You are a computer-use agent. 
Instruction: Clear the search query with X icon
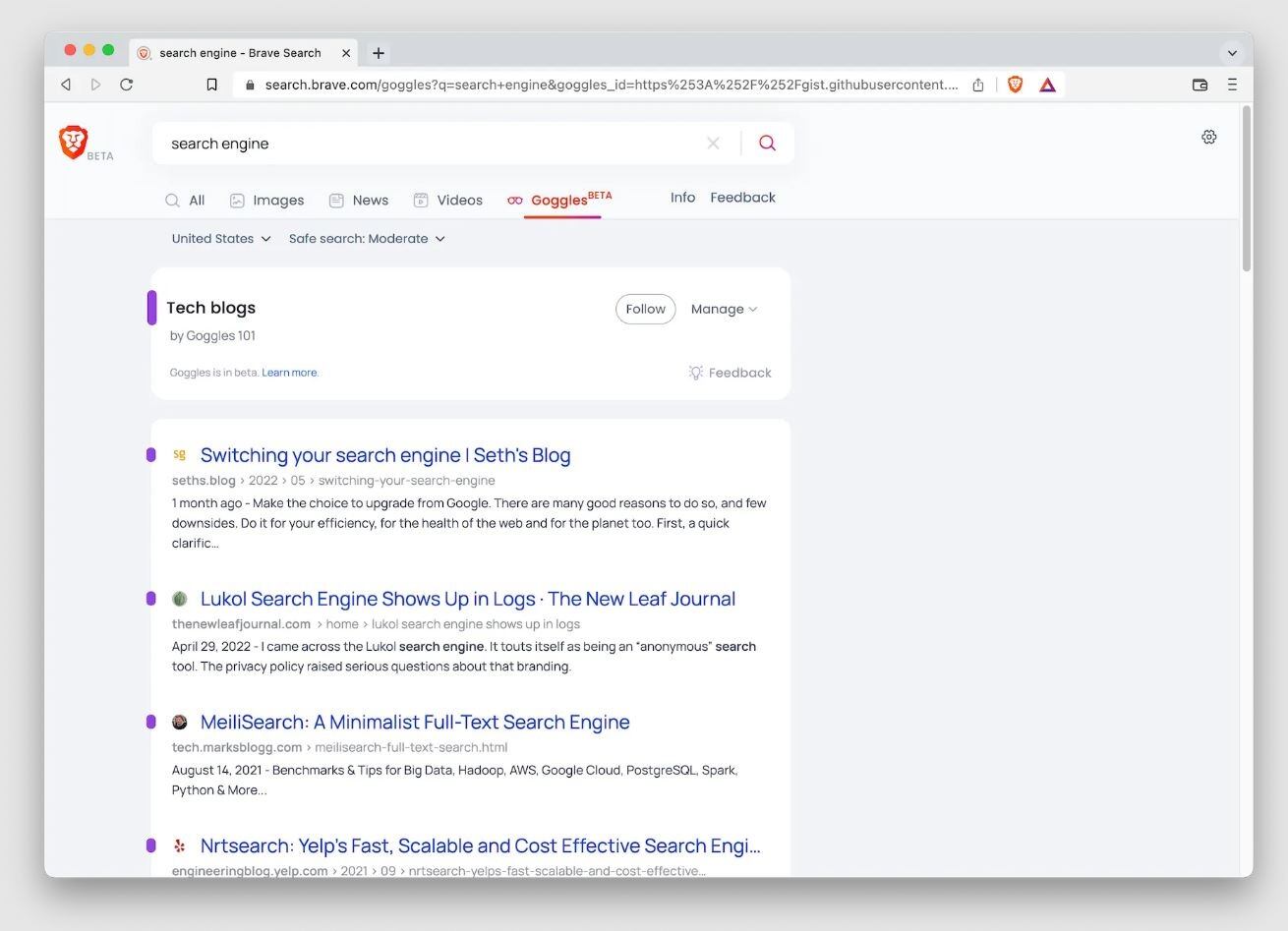[713, 144]
